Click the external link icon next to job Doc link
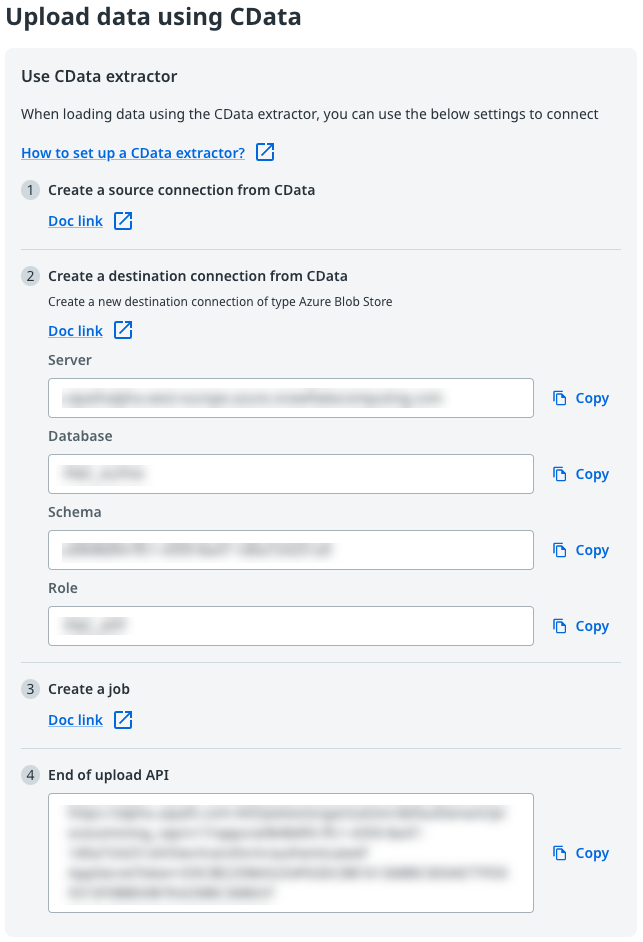Image resolution: width=643 pixels, height=942 pixels. (122, 719)
